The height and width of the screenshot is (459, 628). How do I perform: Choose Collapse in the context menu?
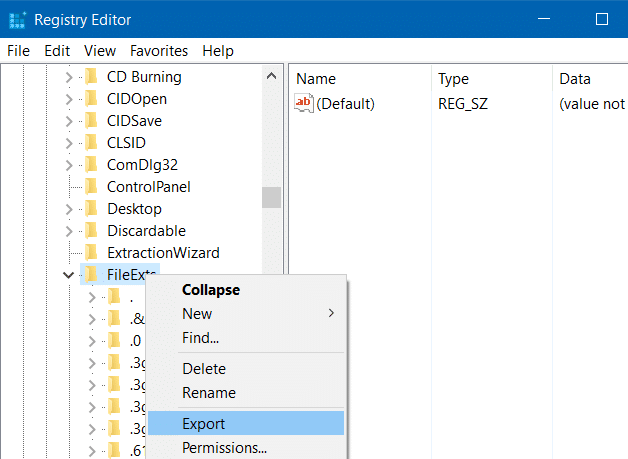coord(246,290)
